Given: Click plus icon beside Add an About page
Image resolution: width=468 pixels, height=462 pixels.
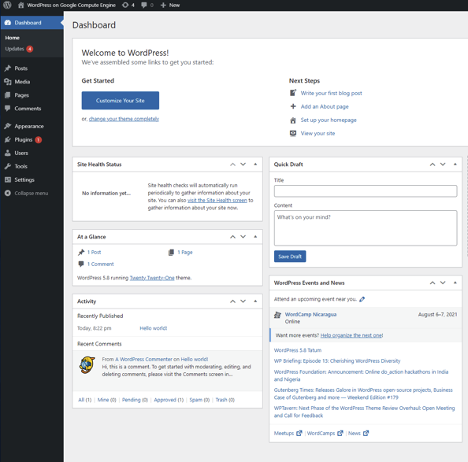Looking at the screenshot, I should [293, 106].
